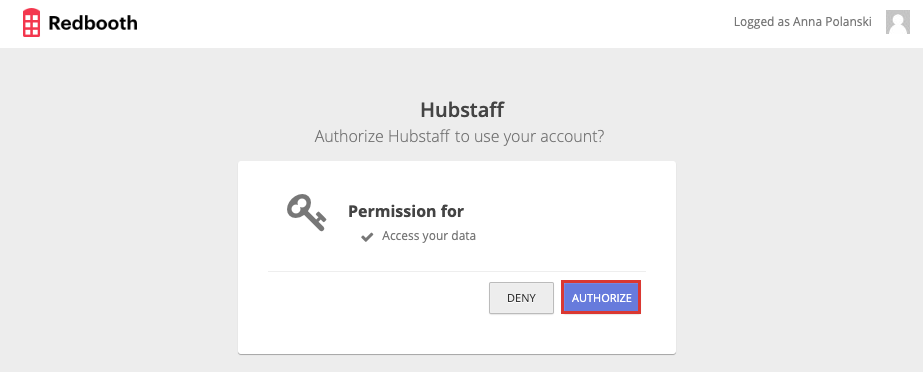The height and width of the screenshot is (372, 923).
Task: Click 'to use your account?' subtitle text
Action: click(530, 137)
